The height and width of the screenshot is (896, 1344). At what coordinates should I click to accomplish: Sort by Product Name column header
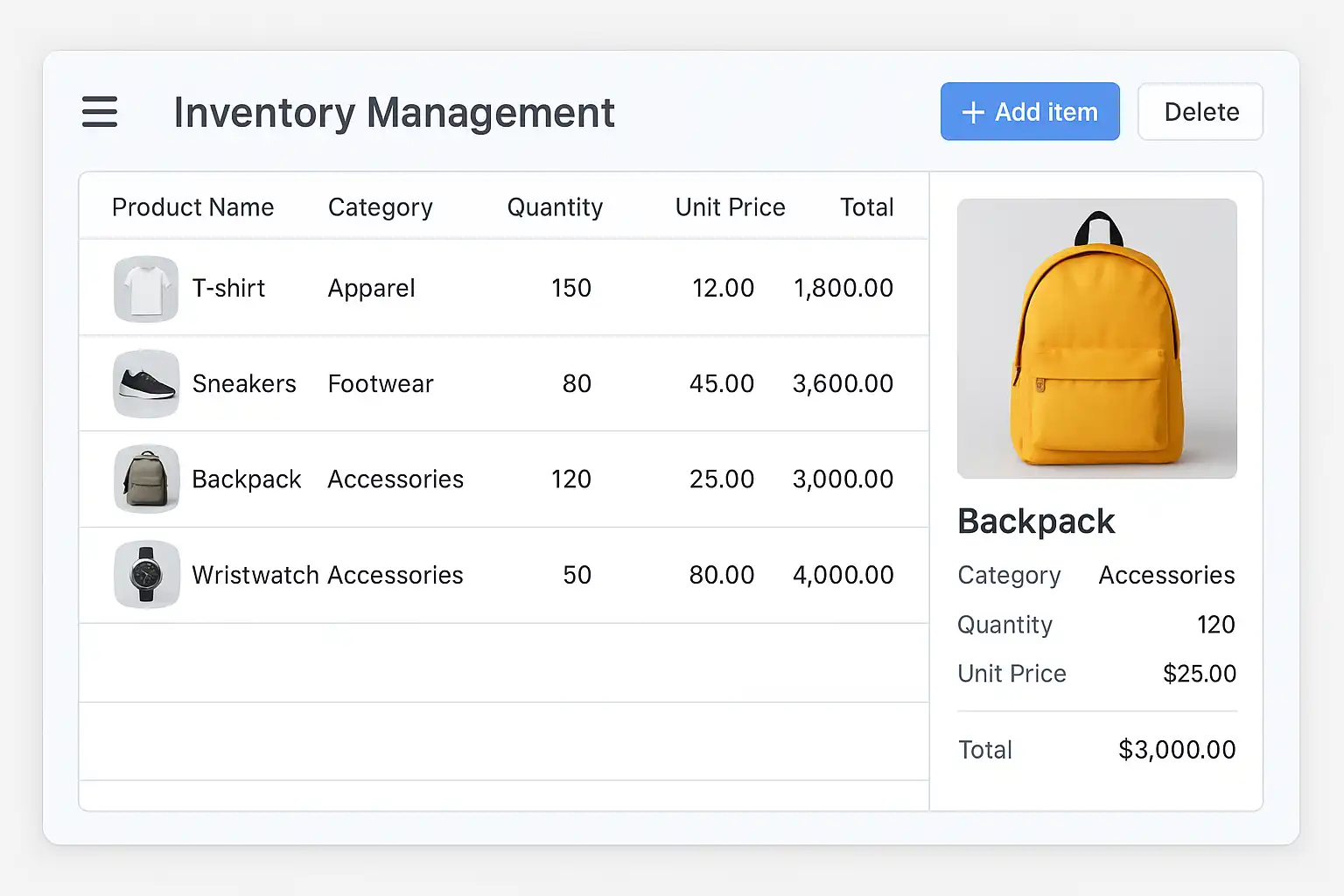pyautogui.click(x=192, y=207)
